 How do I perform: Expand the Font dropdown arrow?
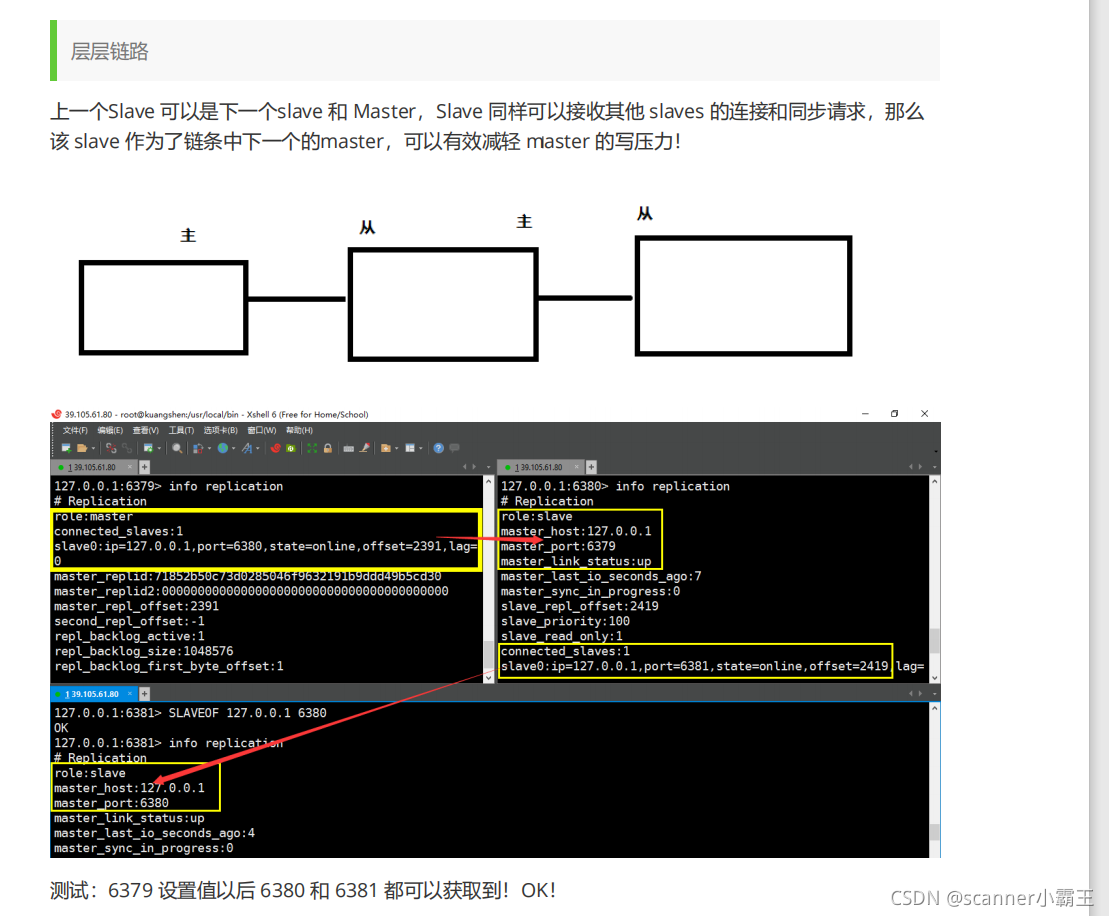[x=257, y=448]
